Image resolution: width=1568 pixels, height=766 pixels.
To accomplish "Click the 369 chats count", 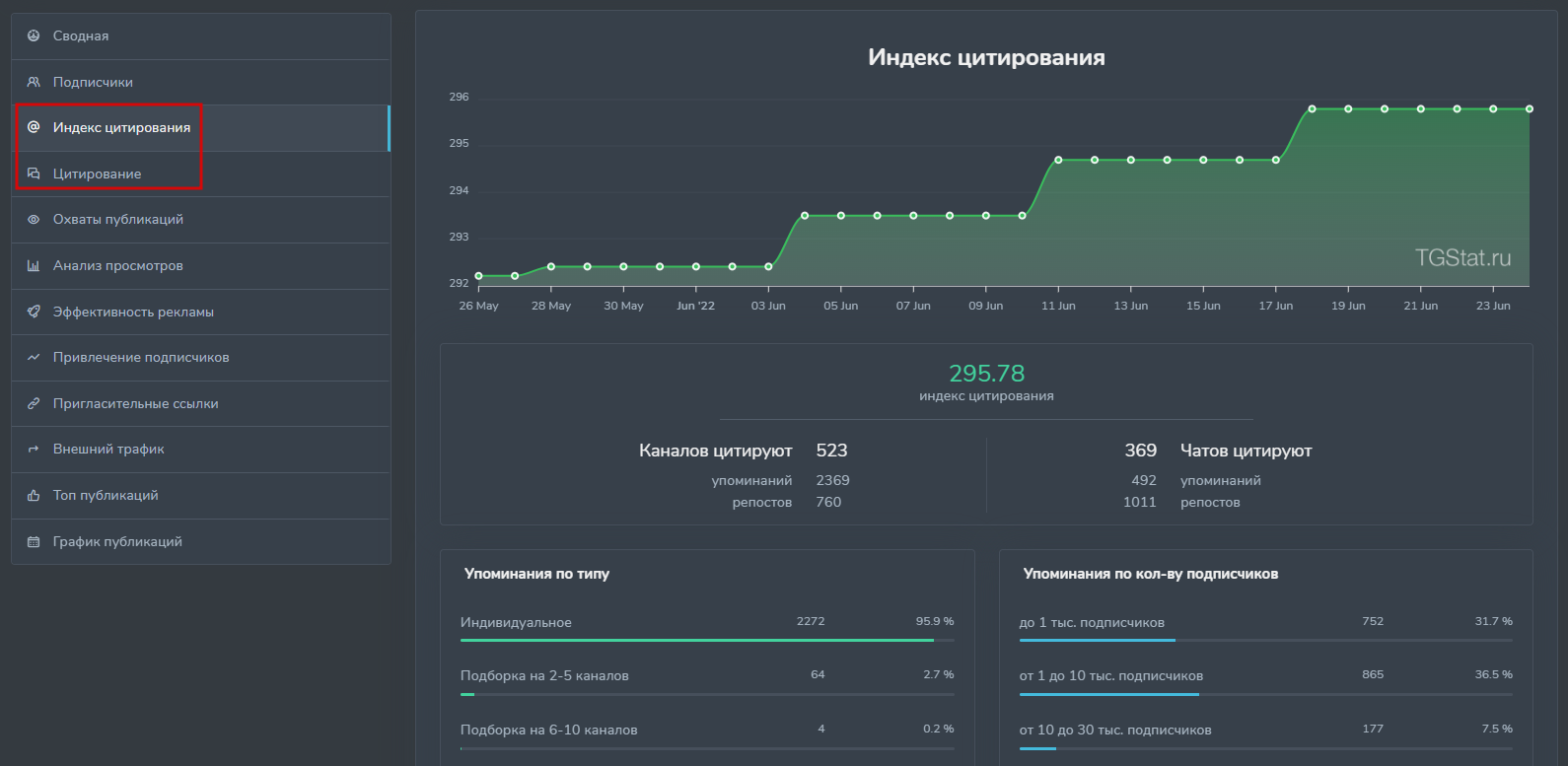I will 1141,451.
